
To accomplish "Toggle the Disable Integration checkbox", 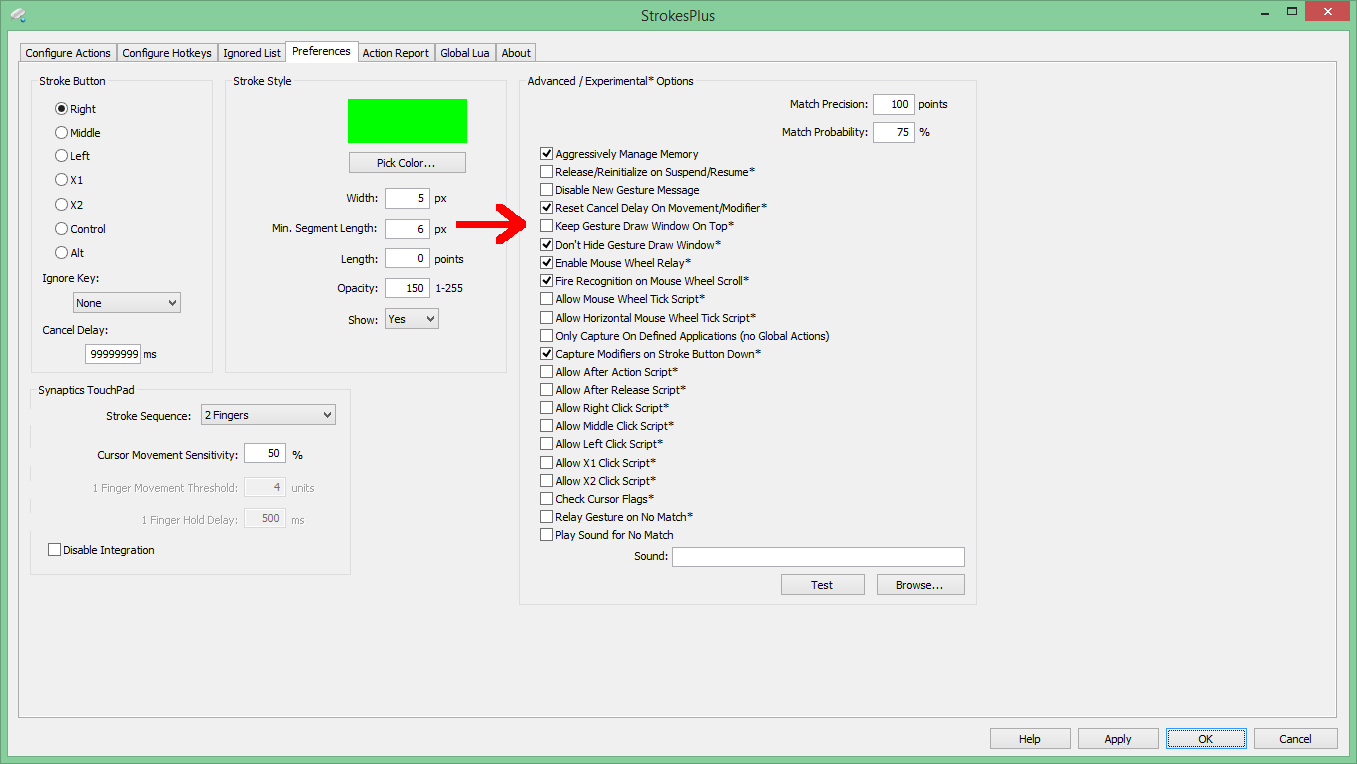I will click(x=55, y=550).
